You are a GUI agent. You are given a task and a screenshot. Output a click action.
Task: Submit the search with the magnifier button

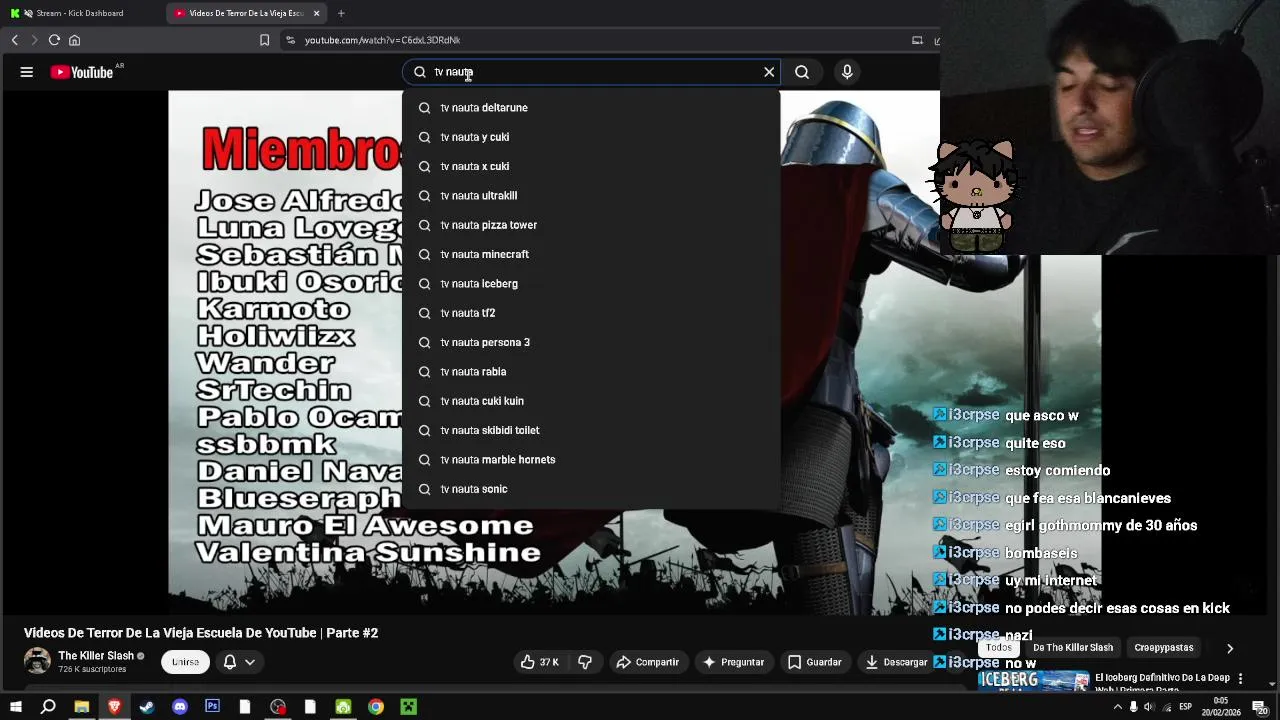point(802,72)
